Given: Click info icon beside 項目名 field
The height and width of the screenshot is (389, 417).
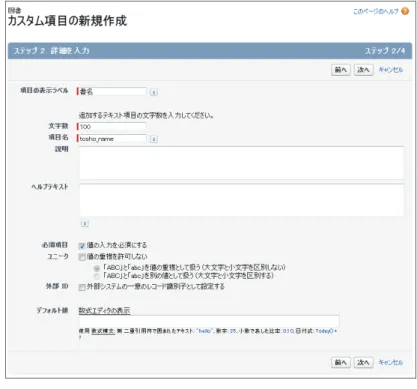Looking at the screenshot, I should [x=154, y=139].
